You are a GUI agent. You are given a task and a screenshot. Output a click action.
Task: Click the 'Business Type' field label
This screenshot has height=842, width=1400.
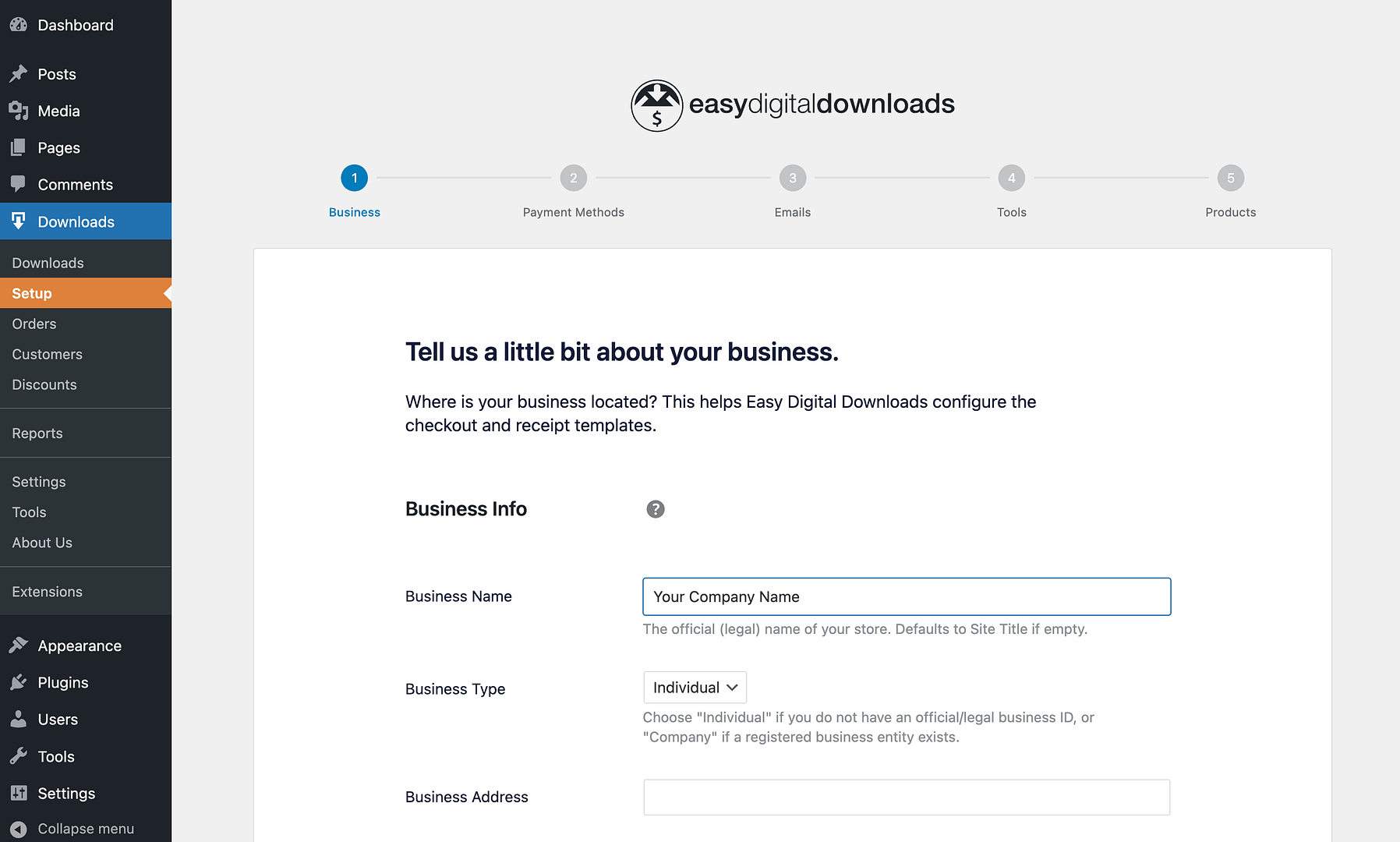[455, 689]
